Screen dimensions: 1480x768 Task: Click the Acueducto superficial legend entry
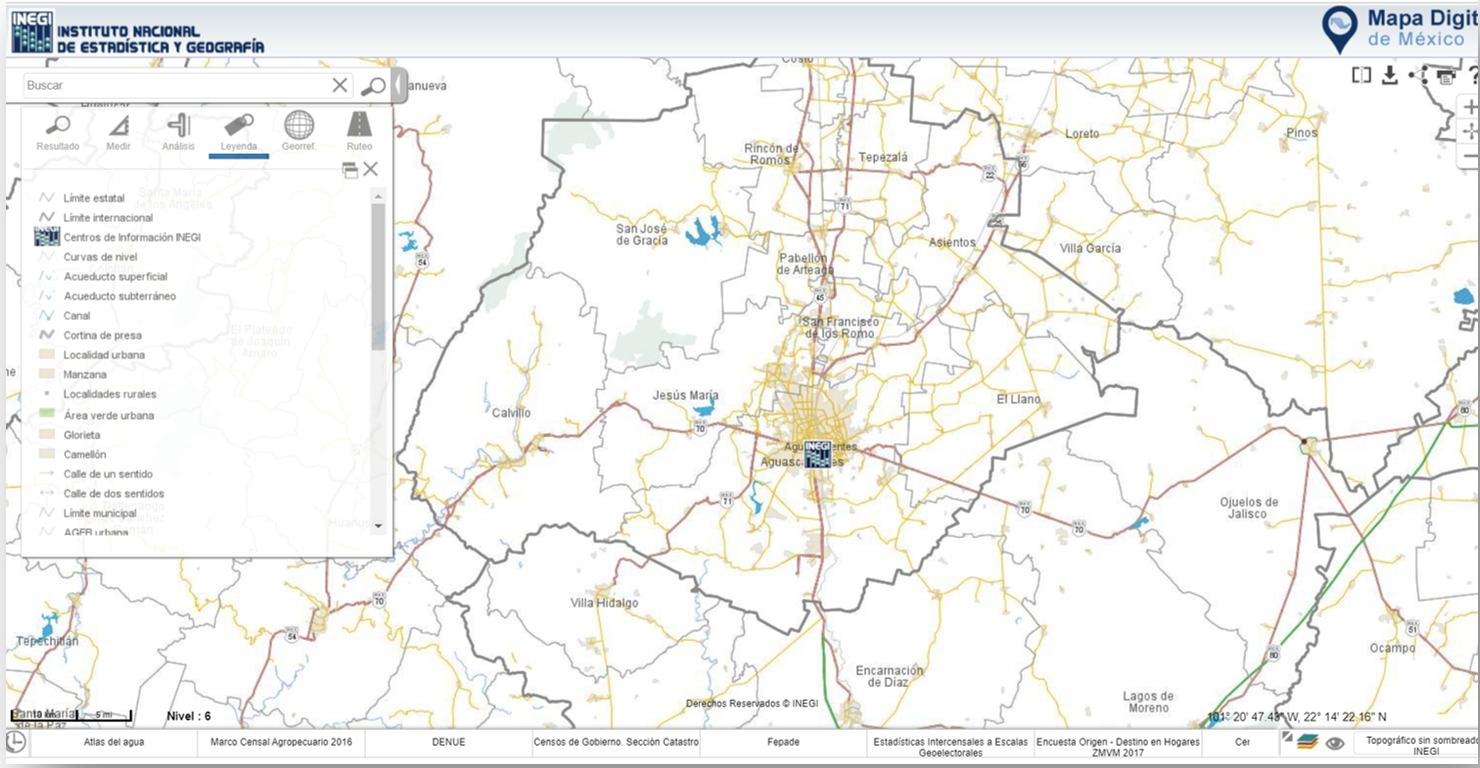pos(115,276)
